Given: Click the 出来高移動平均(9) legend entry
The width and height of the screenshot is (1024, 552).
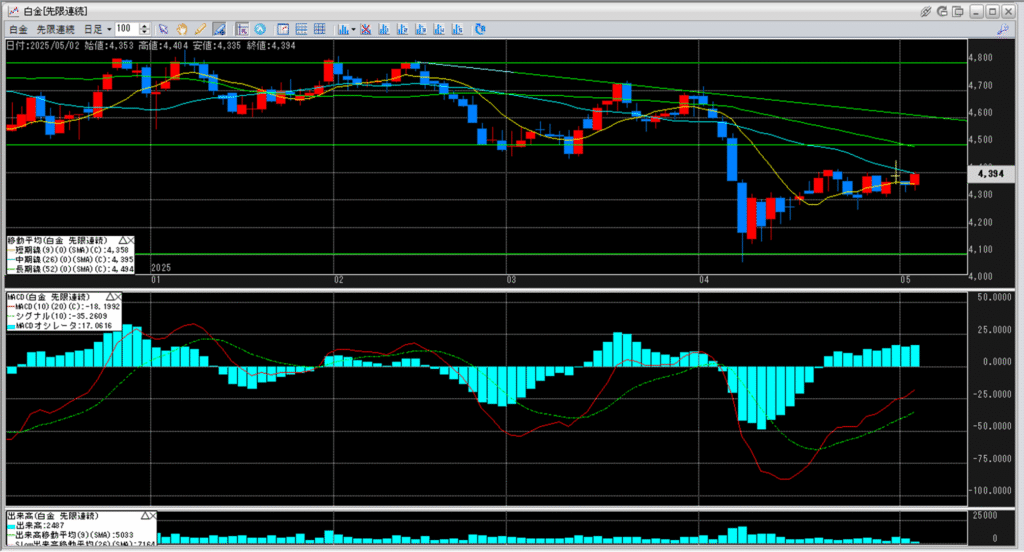Looking at the screenshot, I should 71,534.
